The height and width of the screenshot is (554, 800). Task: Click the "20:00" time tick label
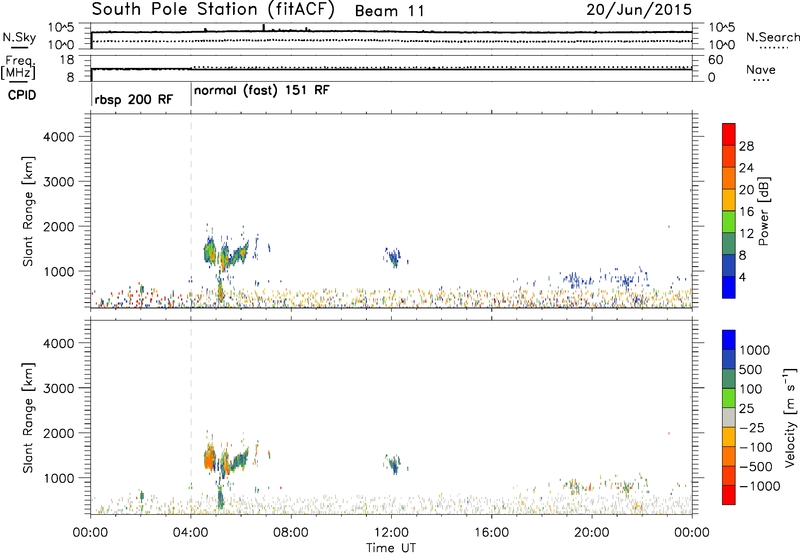pos(591,533)
